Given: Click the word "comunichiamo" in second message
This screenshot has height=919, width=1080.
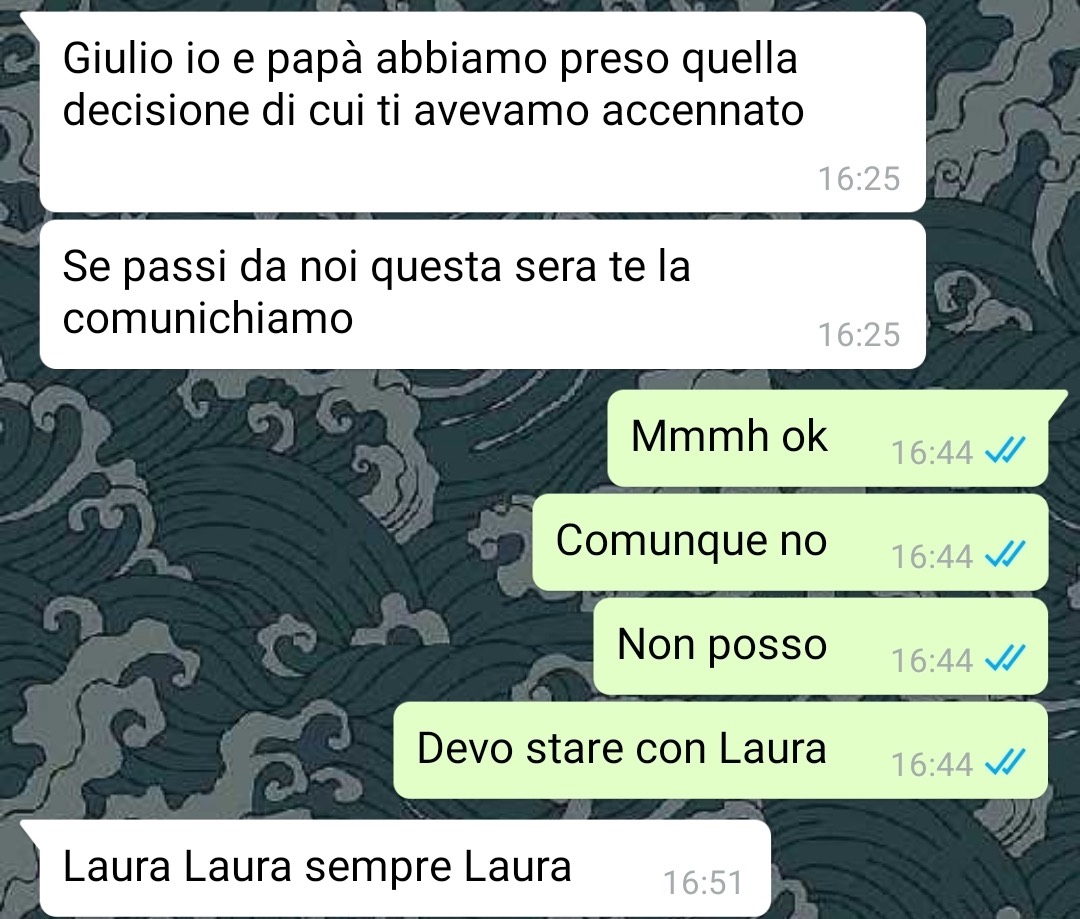Looking at the screenshot, I should pos(208,319).
